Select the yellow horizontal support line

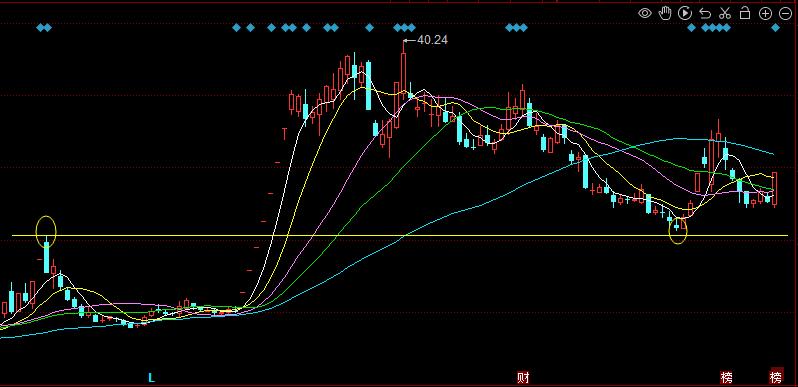400,236
